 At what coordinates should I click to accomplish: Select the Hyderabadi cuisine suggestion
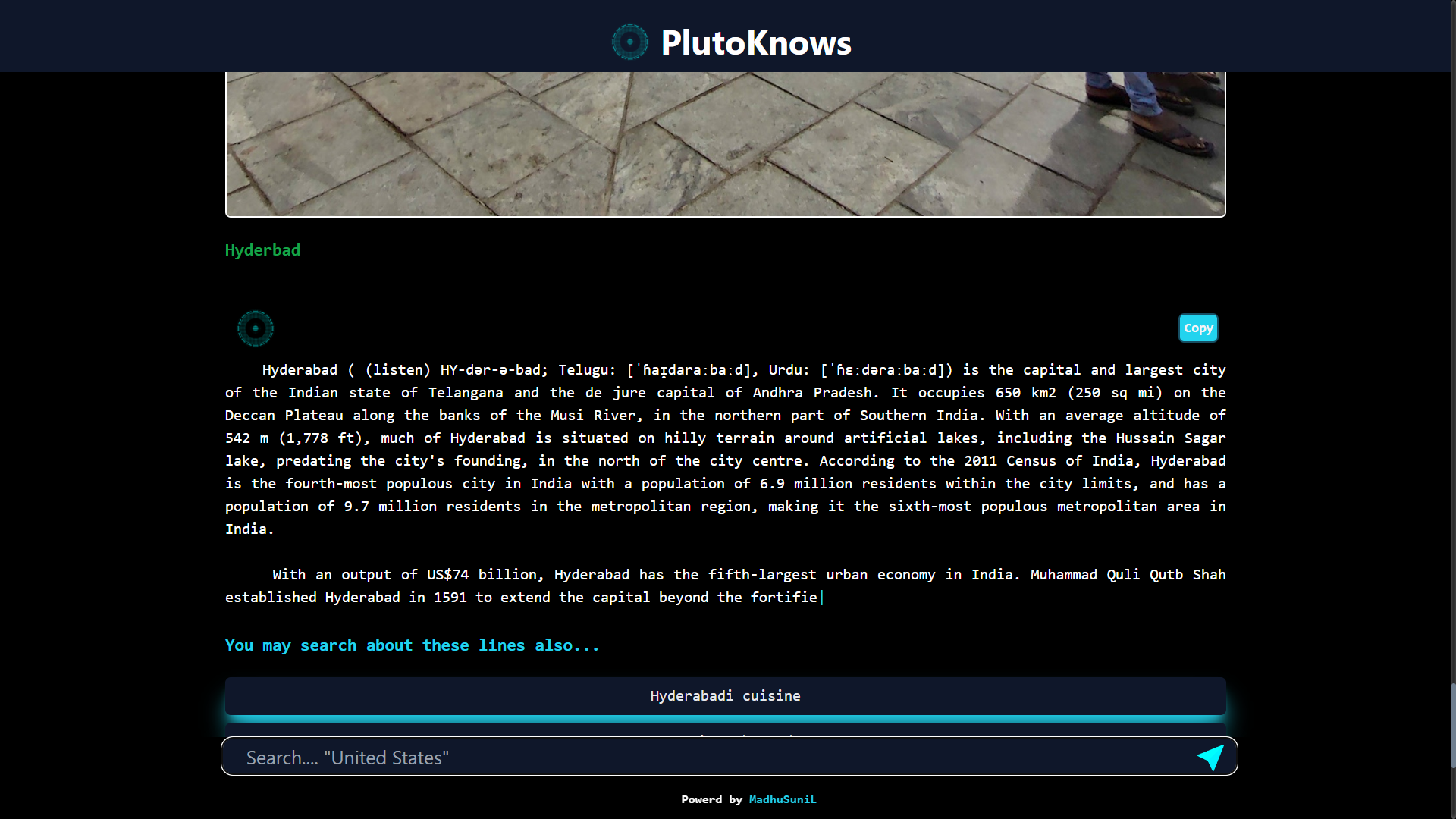pos(725,695)
